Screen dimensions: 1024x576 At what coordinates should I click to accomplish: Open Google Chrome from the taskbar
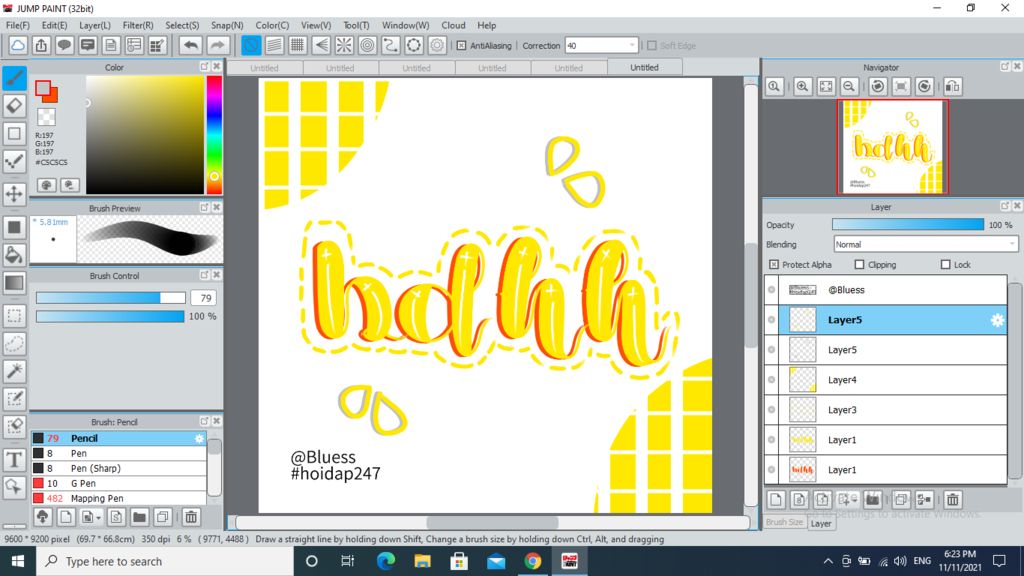coord(532,561)
